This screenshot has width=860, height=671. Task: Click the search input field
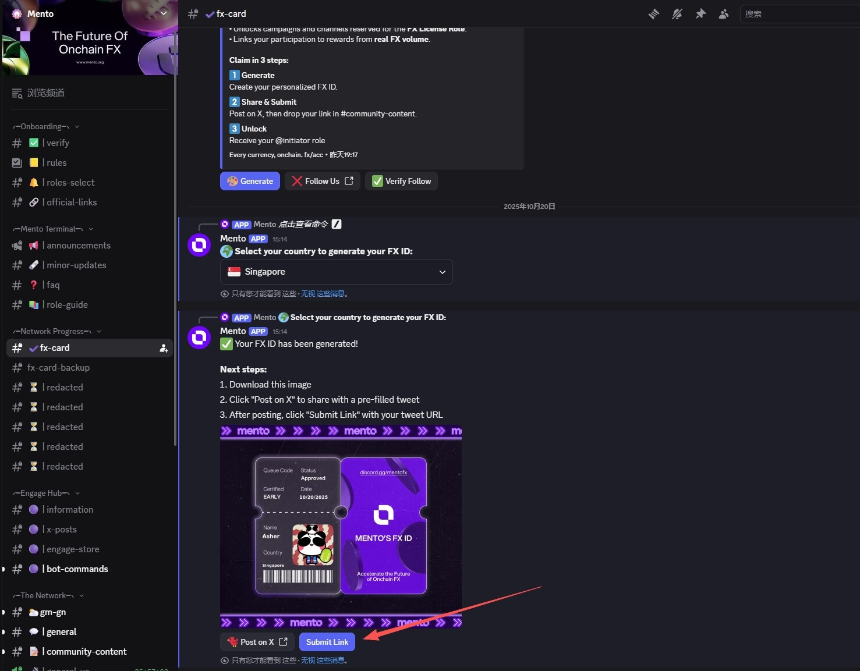tap(795, 14)
